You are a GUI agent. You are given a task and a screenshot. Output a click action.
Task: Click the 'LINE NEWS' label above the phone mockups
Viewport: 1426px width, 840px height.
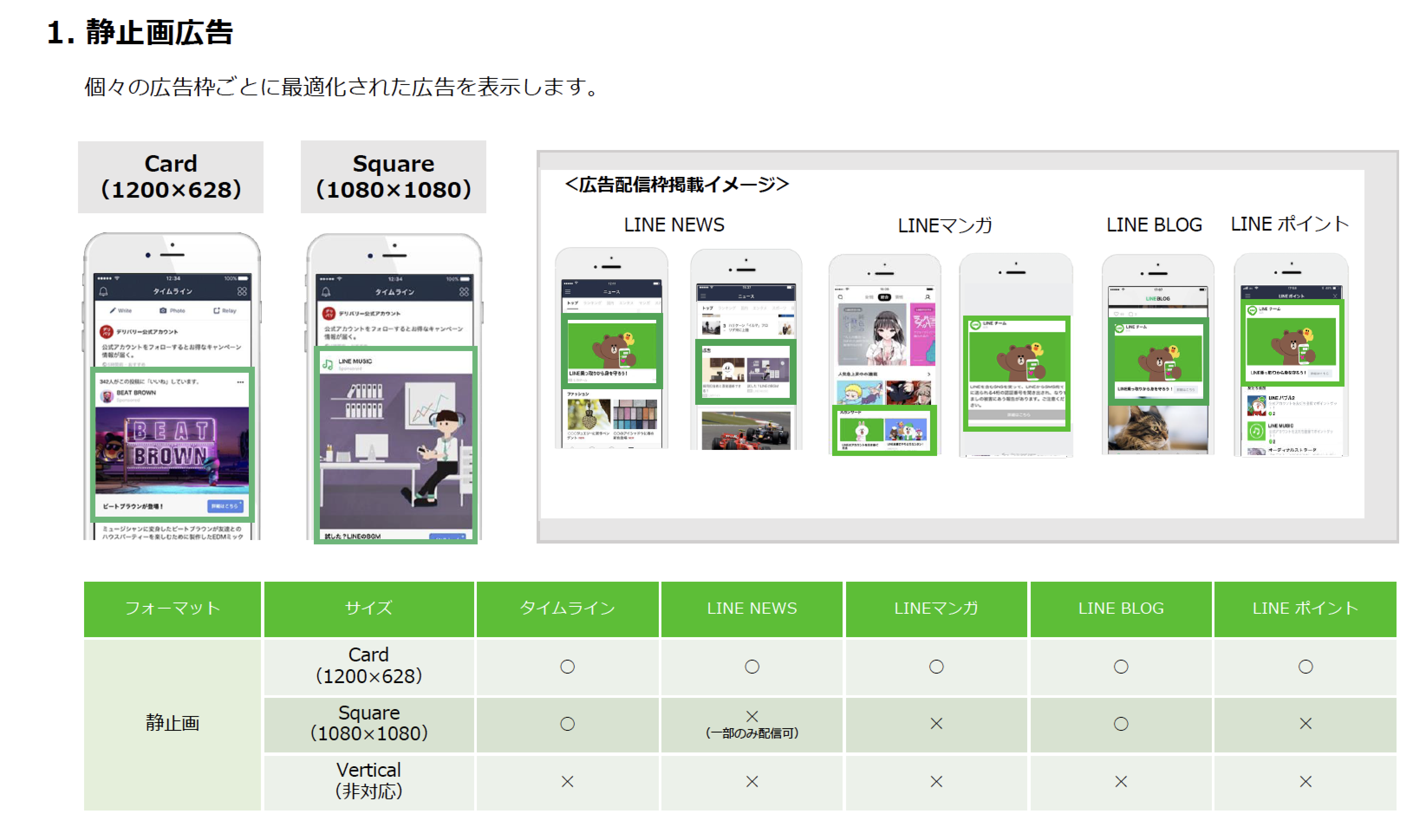[x=674, y=225]
